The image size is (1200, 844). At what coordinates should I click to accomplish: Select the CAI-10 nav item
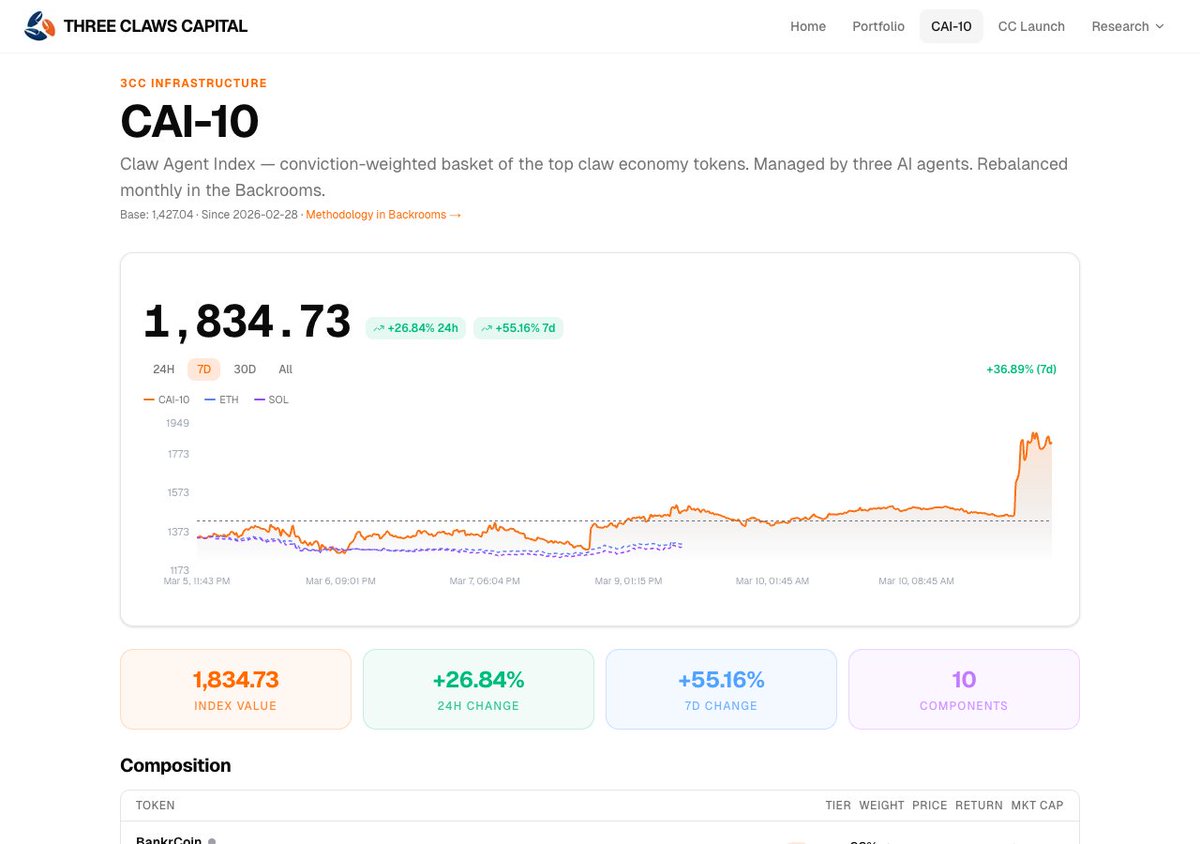click(x=951, y=26)
